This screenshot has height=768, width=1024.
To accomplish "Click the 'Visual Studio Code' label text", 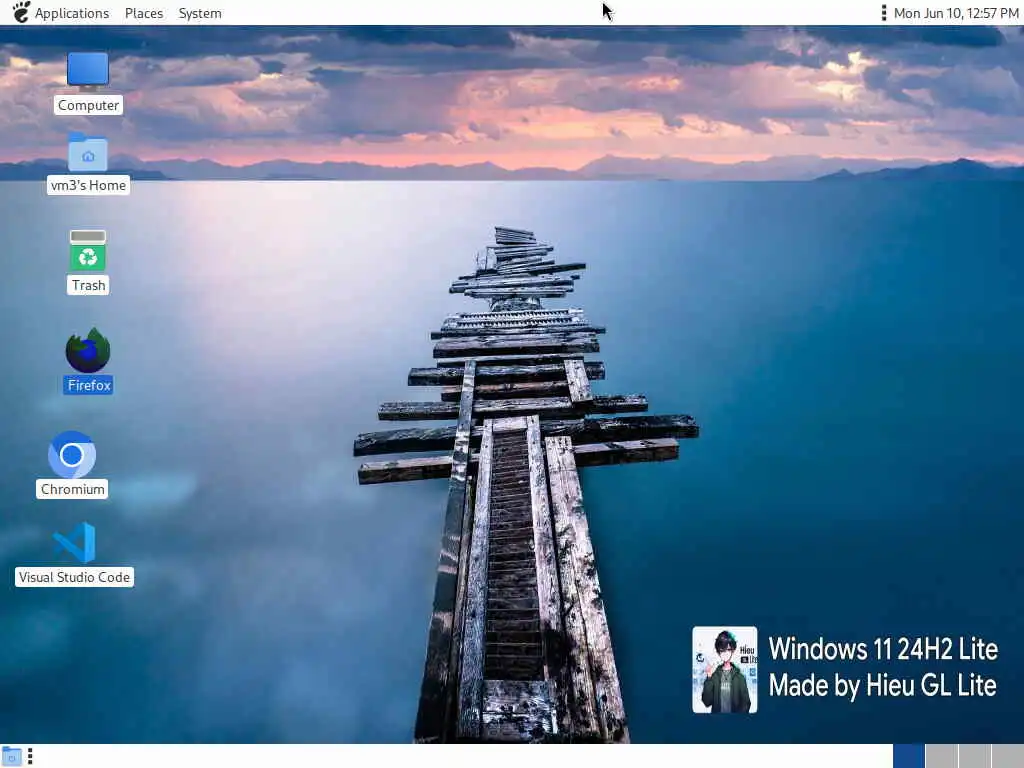I will point(74,577).
